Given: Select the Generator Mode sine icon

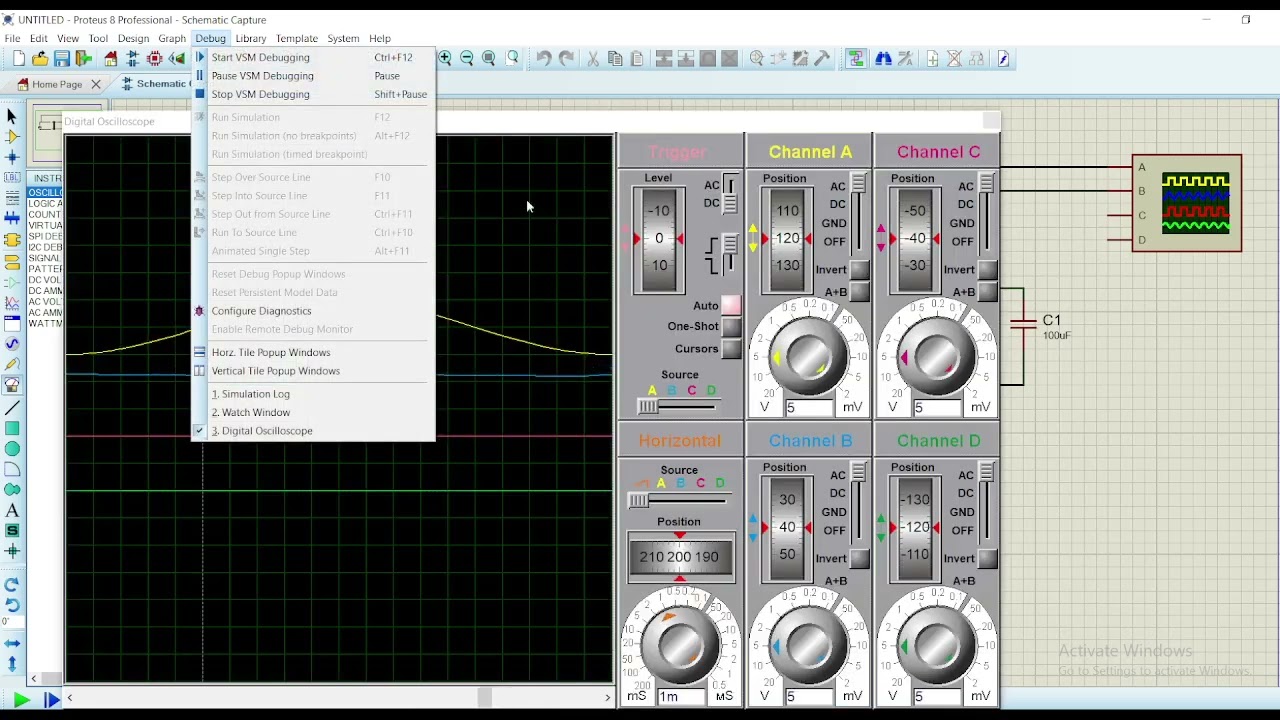Looking at the screenshot, I should (x=12, y=343).
